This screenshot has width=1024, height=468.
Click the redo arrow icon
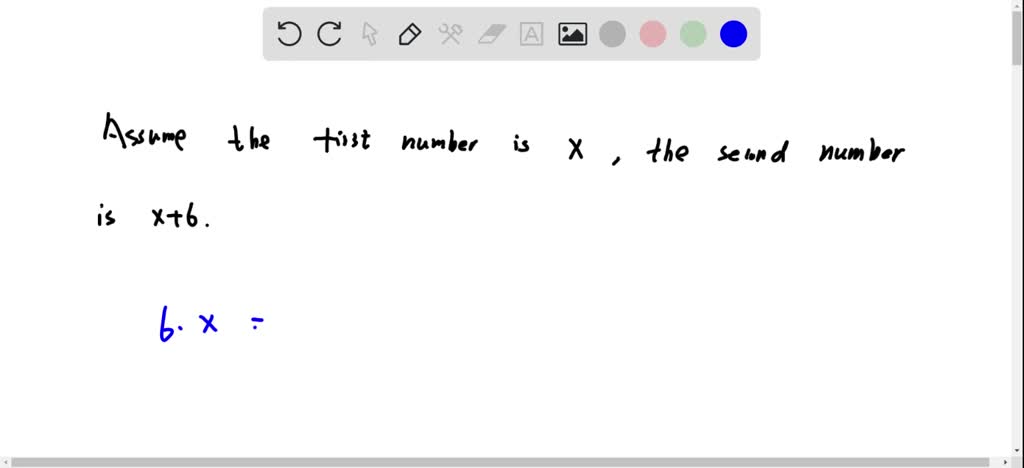pos(329,34)
